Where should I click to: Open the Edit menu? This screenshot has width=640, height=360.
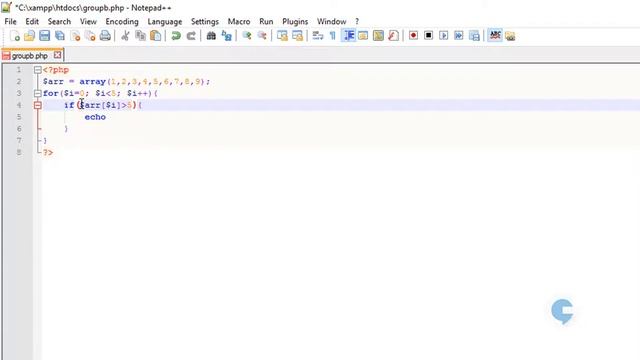[x=32, y=22]
